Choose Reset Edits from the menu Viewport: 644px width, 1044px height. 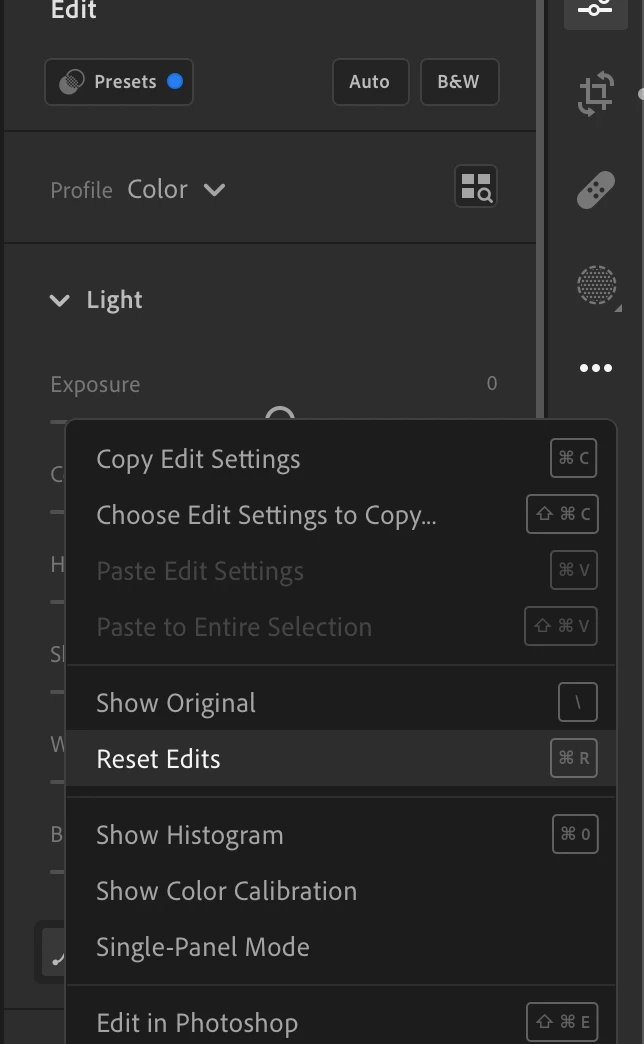(158, 759)
